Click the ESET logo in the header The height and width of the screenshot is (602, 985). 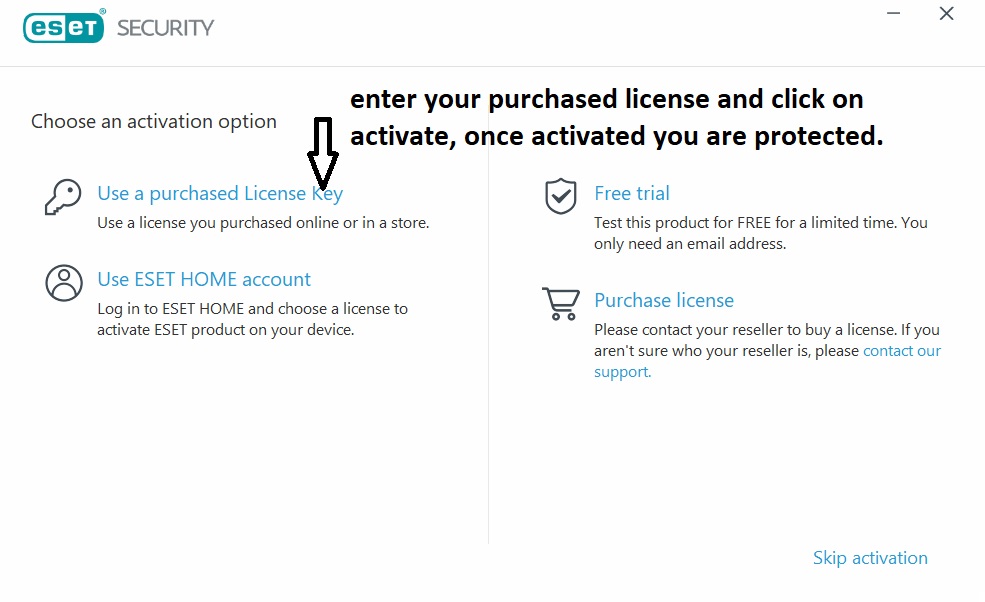pyautogui.click(x=63, y=26)
